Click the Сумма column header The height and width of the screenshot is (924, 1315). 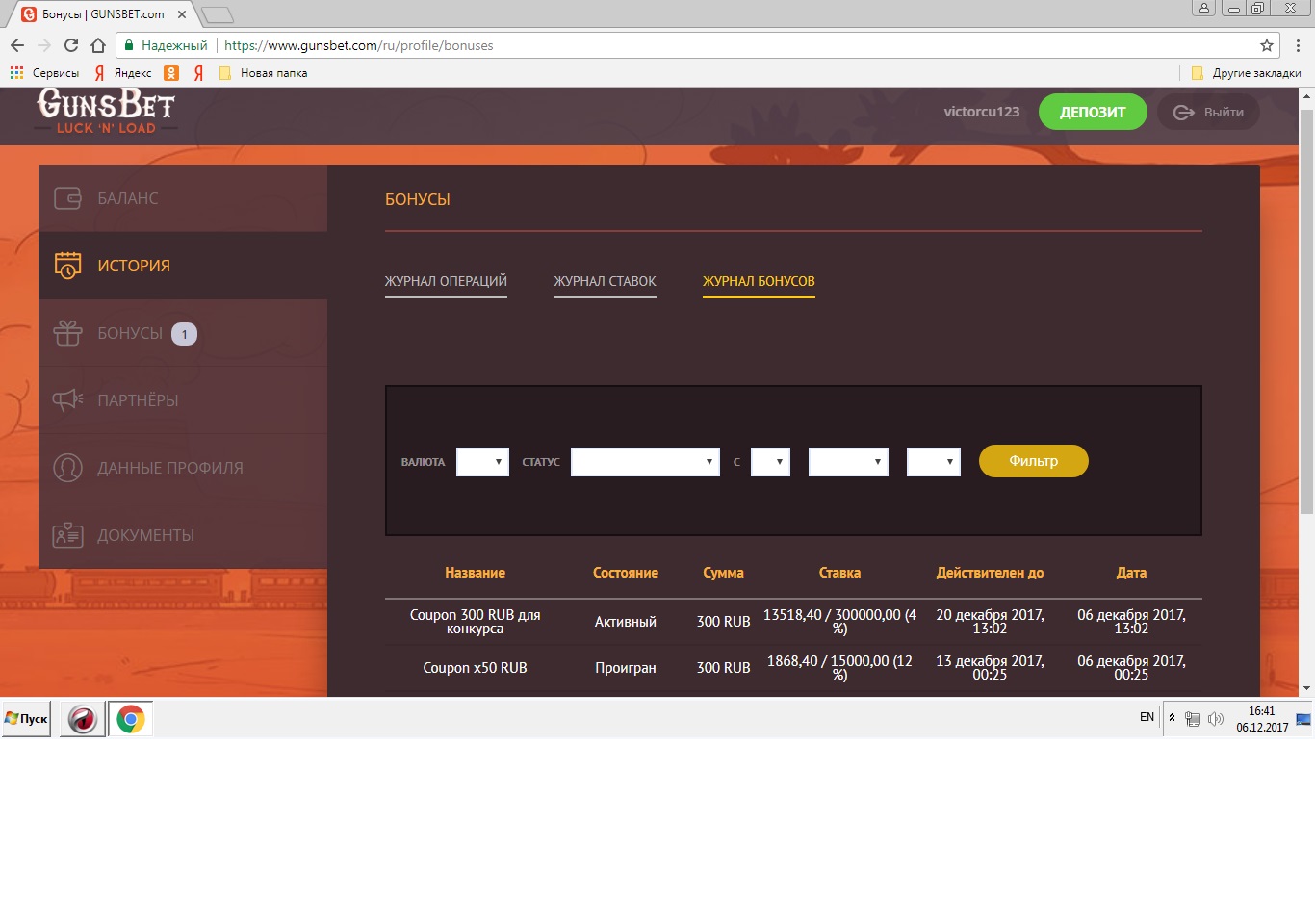pos(723,573)
